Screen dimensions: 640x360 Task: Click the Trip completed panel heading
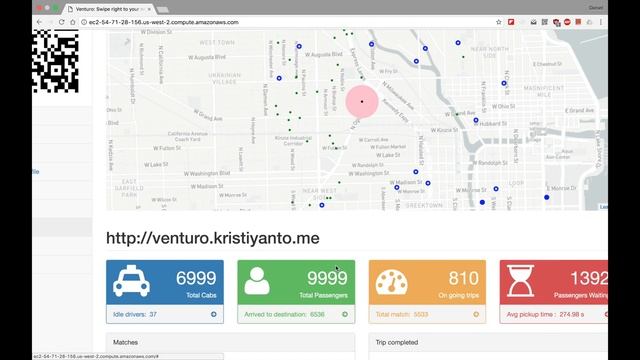[x=397, y=342]
